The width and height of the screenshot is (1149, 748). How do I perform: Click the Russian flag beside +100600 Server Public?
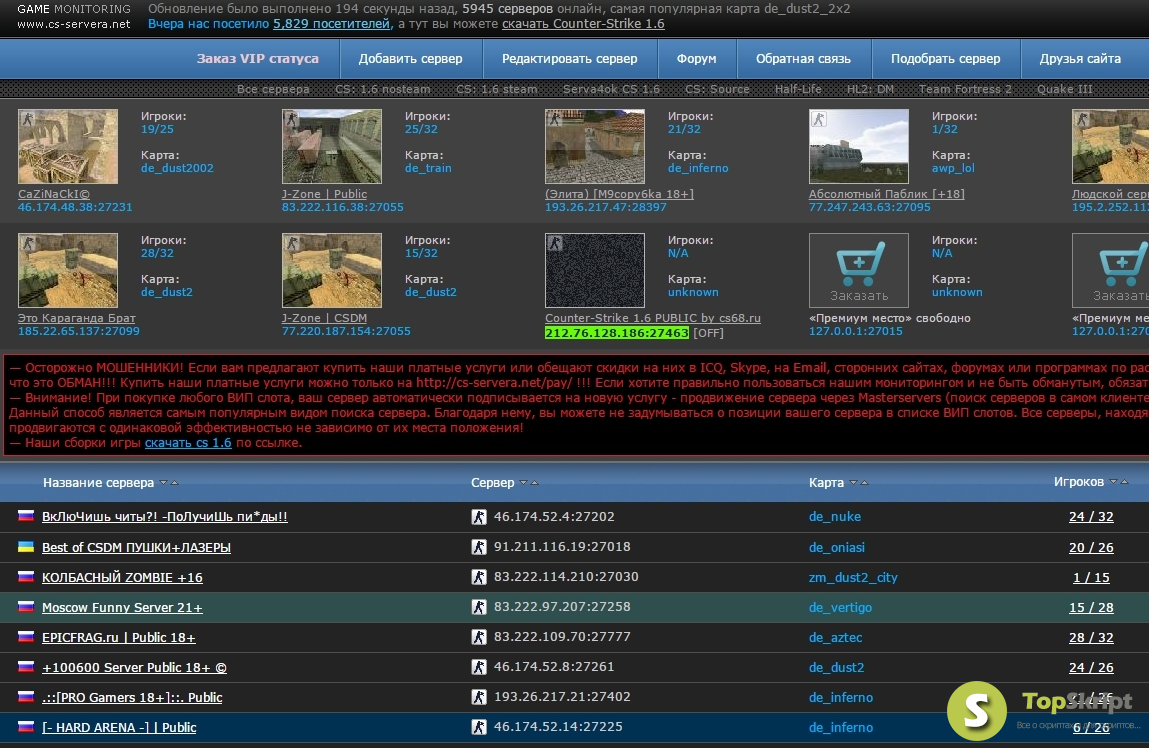tap(26, 667)
